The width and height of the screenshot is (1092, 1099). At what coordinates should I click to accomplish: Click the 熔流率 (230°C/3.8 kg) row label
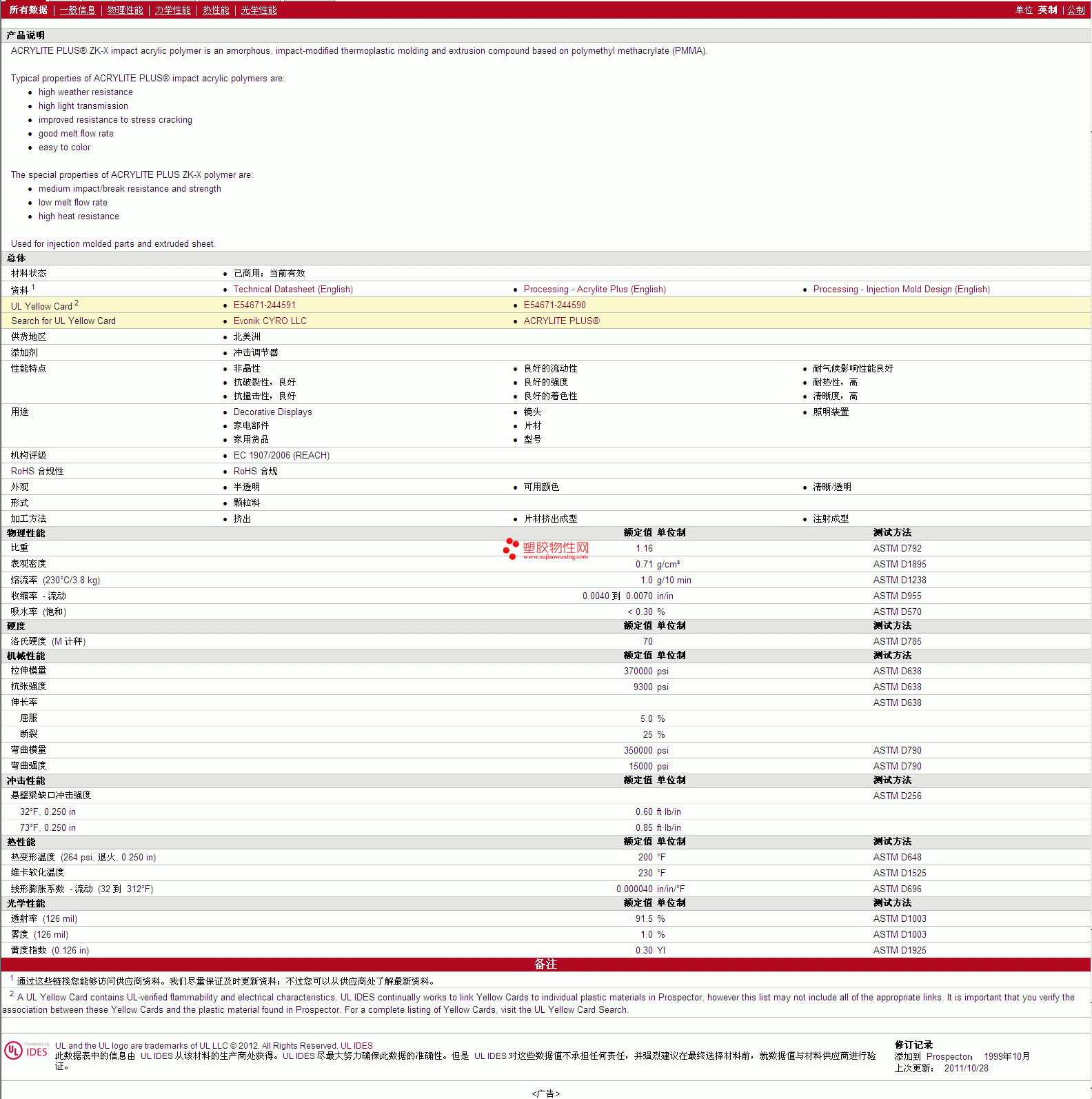[55, 580]
